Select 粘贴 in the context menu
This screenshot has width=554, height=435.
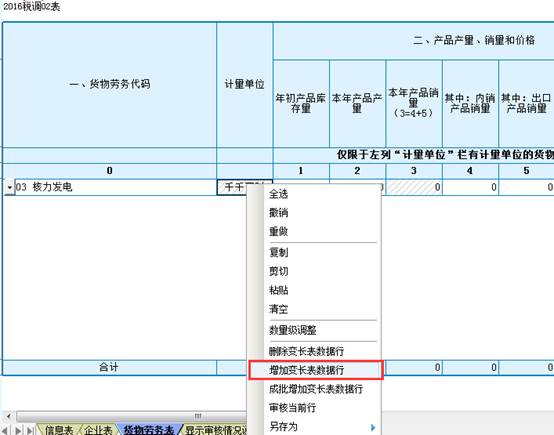[278, 290]
